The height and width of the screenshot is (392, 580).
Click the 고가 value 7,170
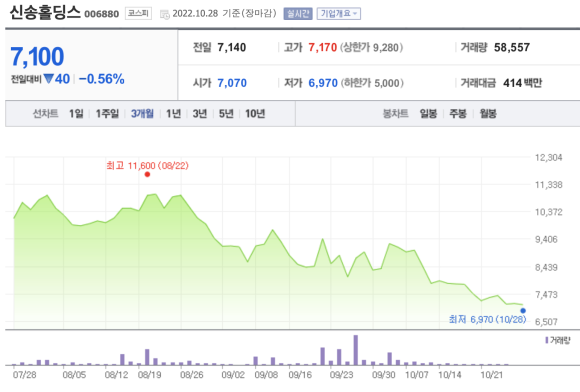323,47
